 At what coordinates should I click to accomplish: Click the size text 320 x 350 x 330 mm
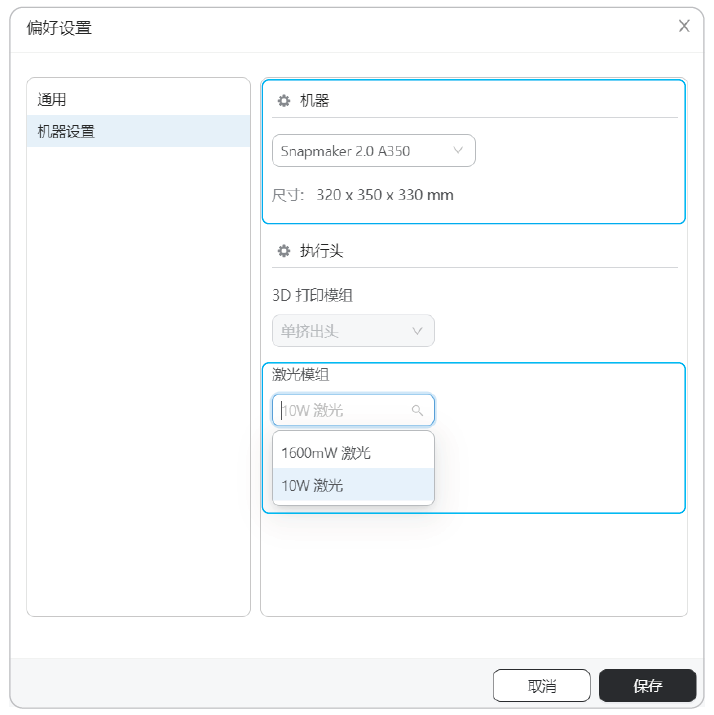pos(385,195)
